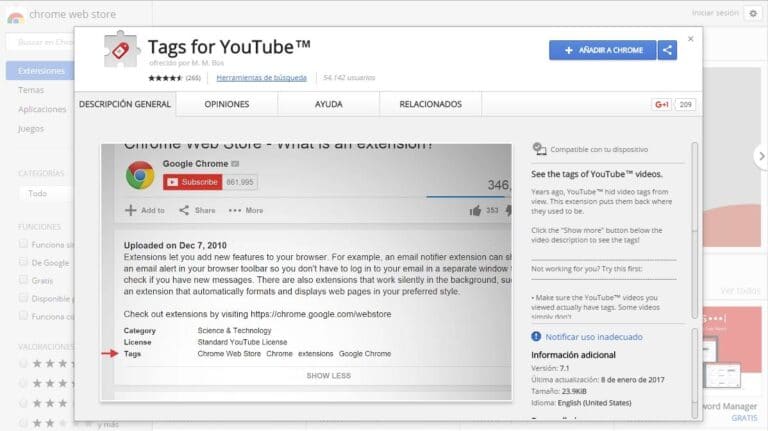
Task: Follow the Herramientas de búsqueda link
Action: pyautogui.click(x=263, y=77)
